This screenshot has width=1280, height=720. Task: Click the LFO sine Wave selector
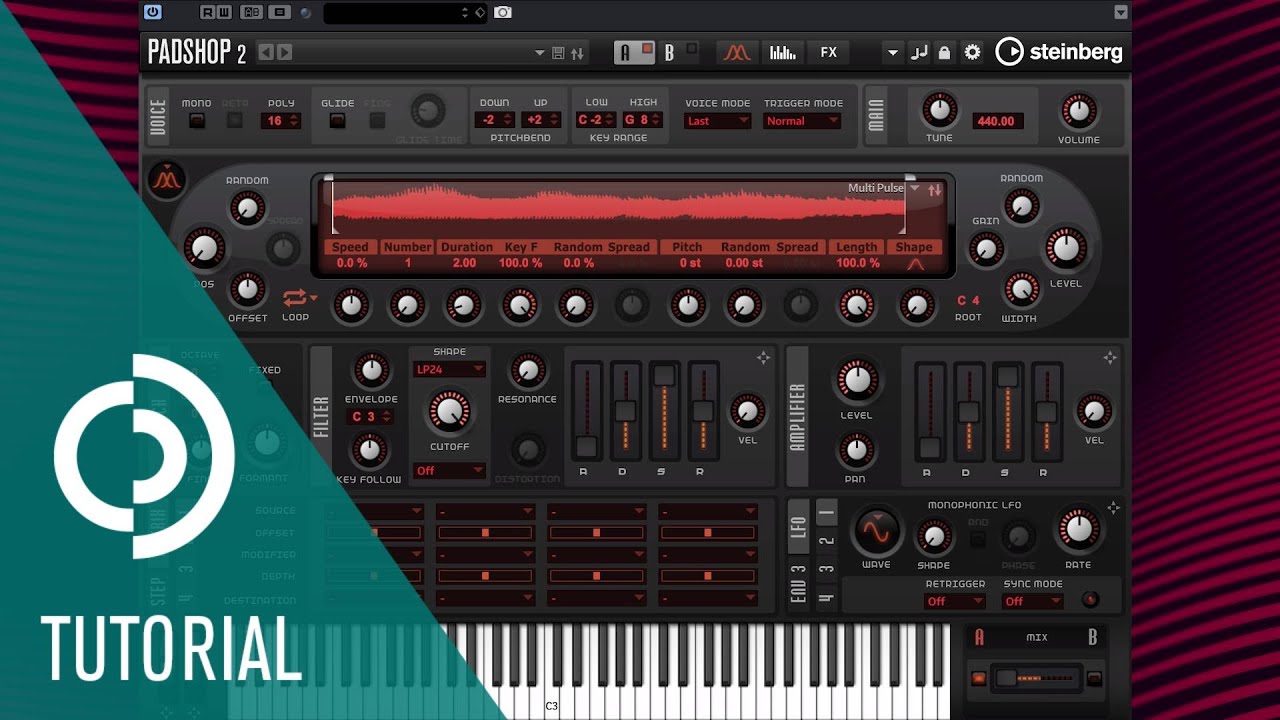point(876,531)
